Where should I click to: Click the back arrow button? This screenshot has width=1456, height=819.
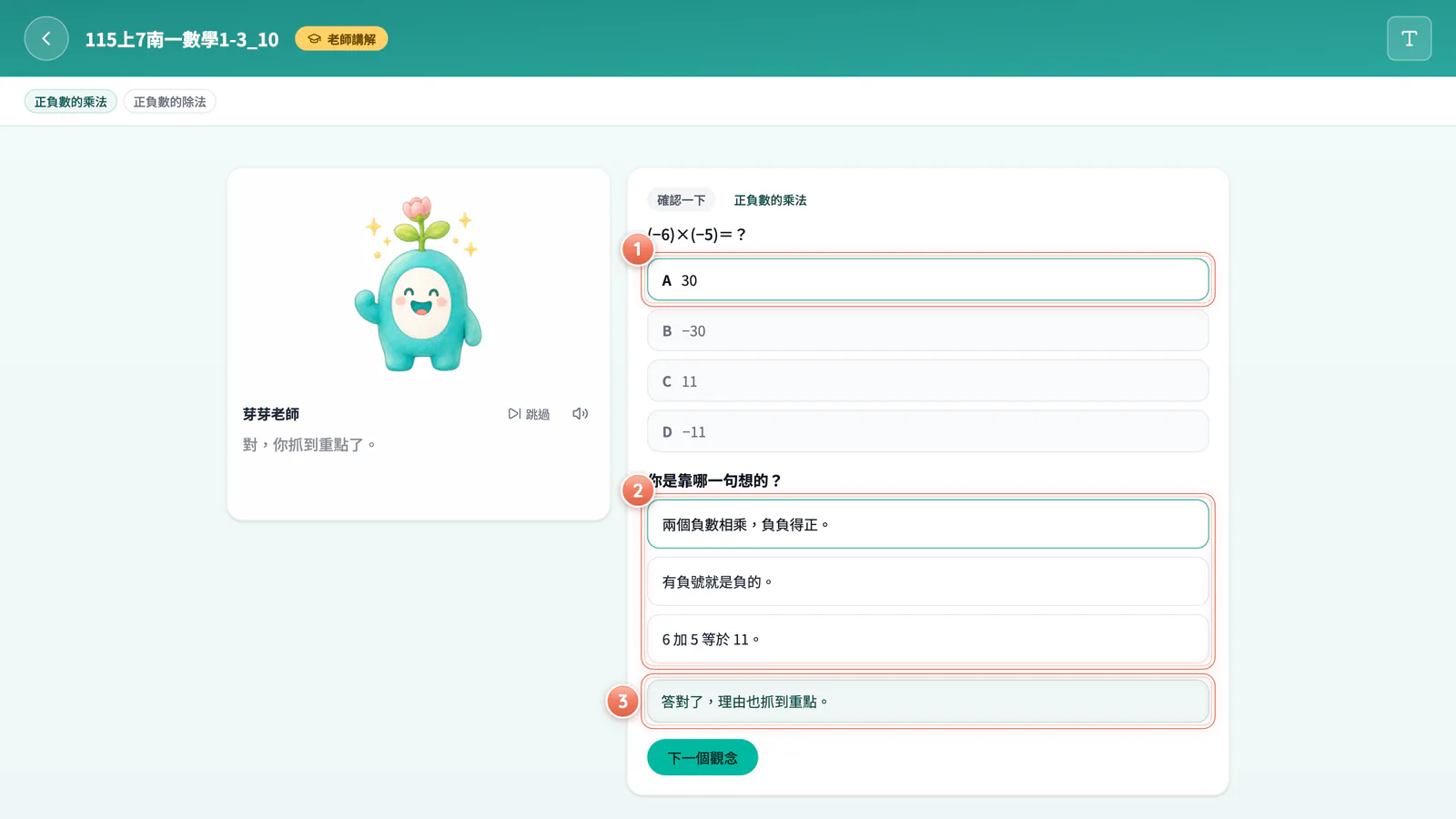coord(46,39)
